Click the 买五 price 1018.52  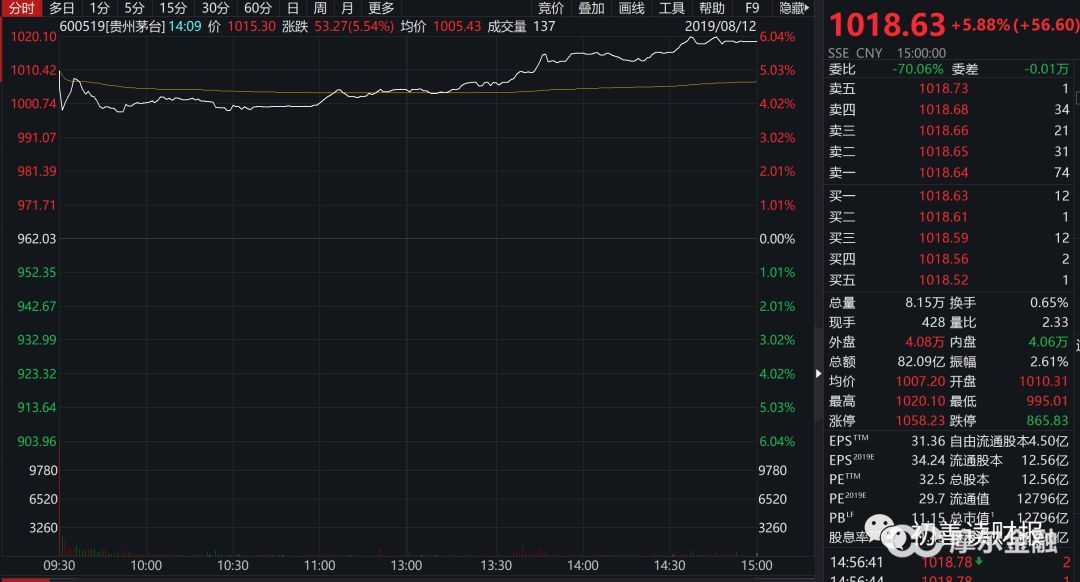point(943,280)
